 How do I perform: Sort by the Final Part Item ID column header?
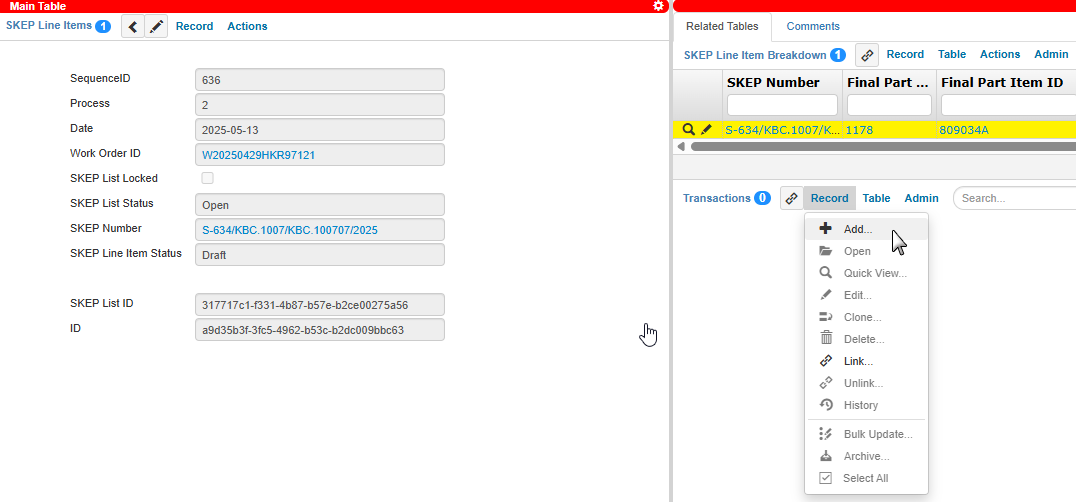[x=1002, y=83]
